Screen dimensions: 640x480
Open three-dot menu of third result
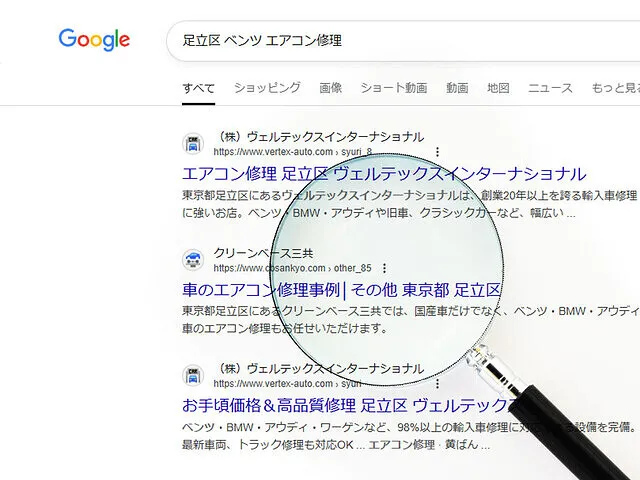tap(438, 384)
